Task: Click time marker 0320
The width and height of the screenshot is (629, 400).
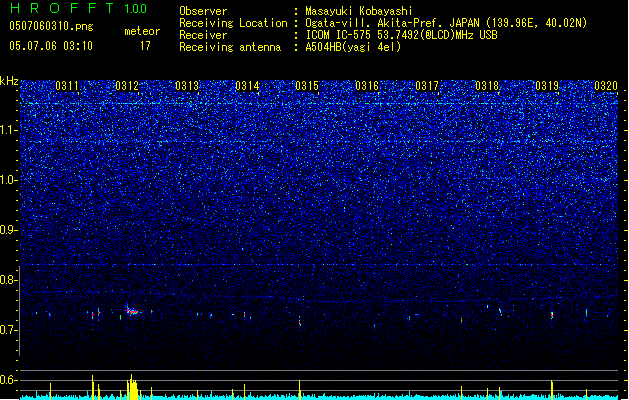Action: tap(606, 86)
